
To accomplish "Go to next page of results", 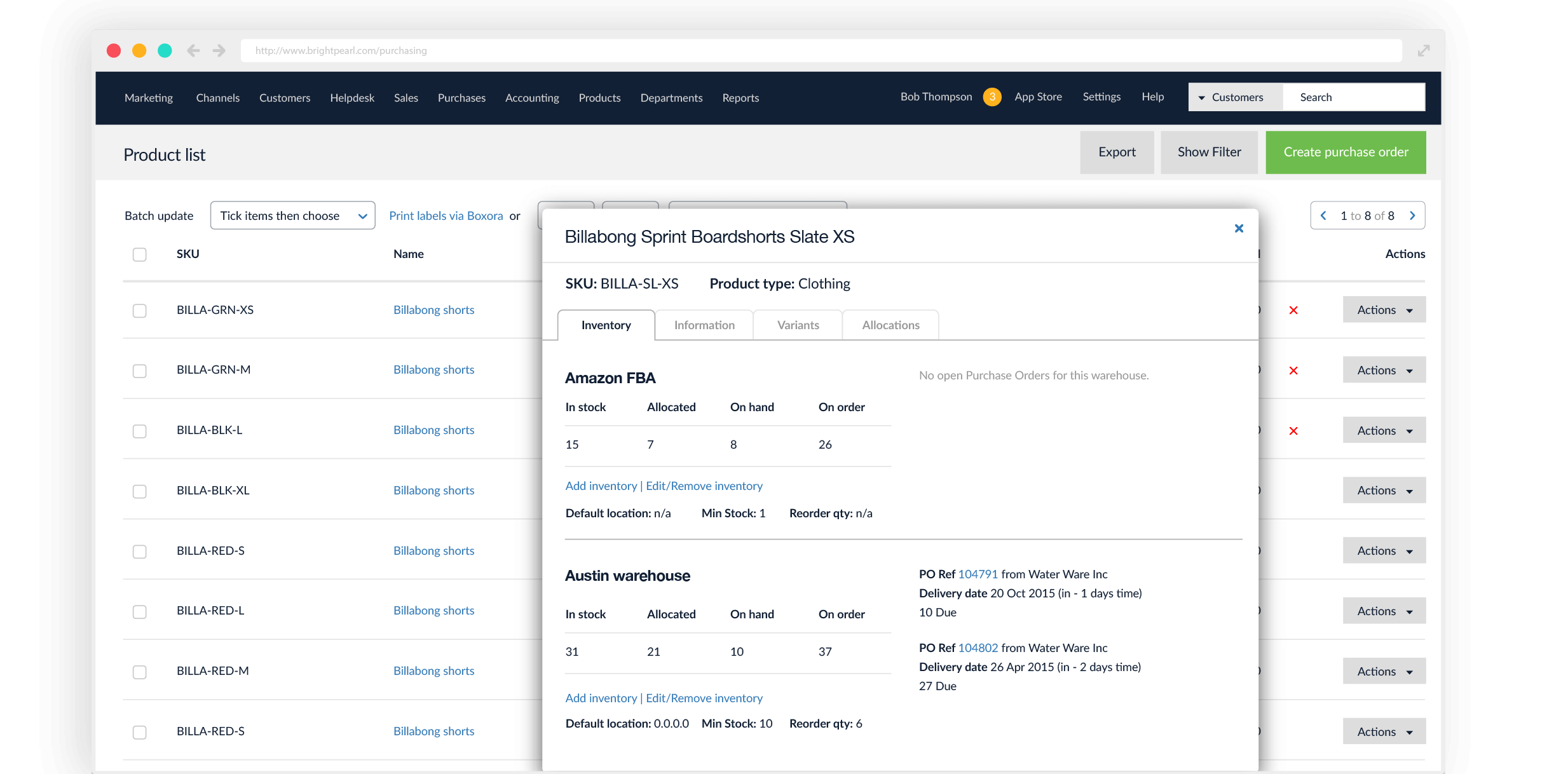I will tap(1412, 216).
